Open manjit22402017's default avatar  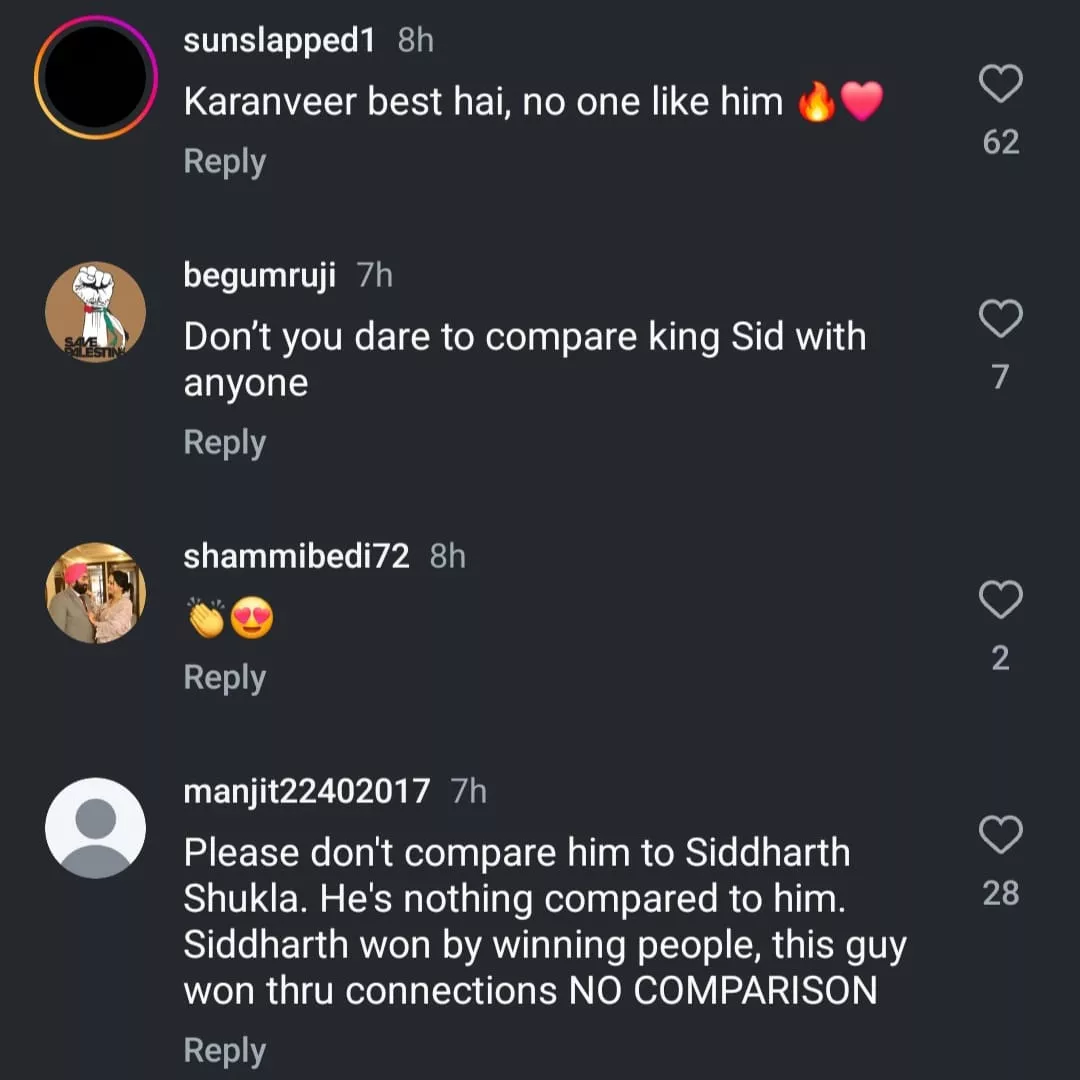coord(96,828)
